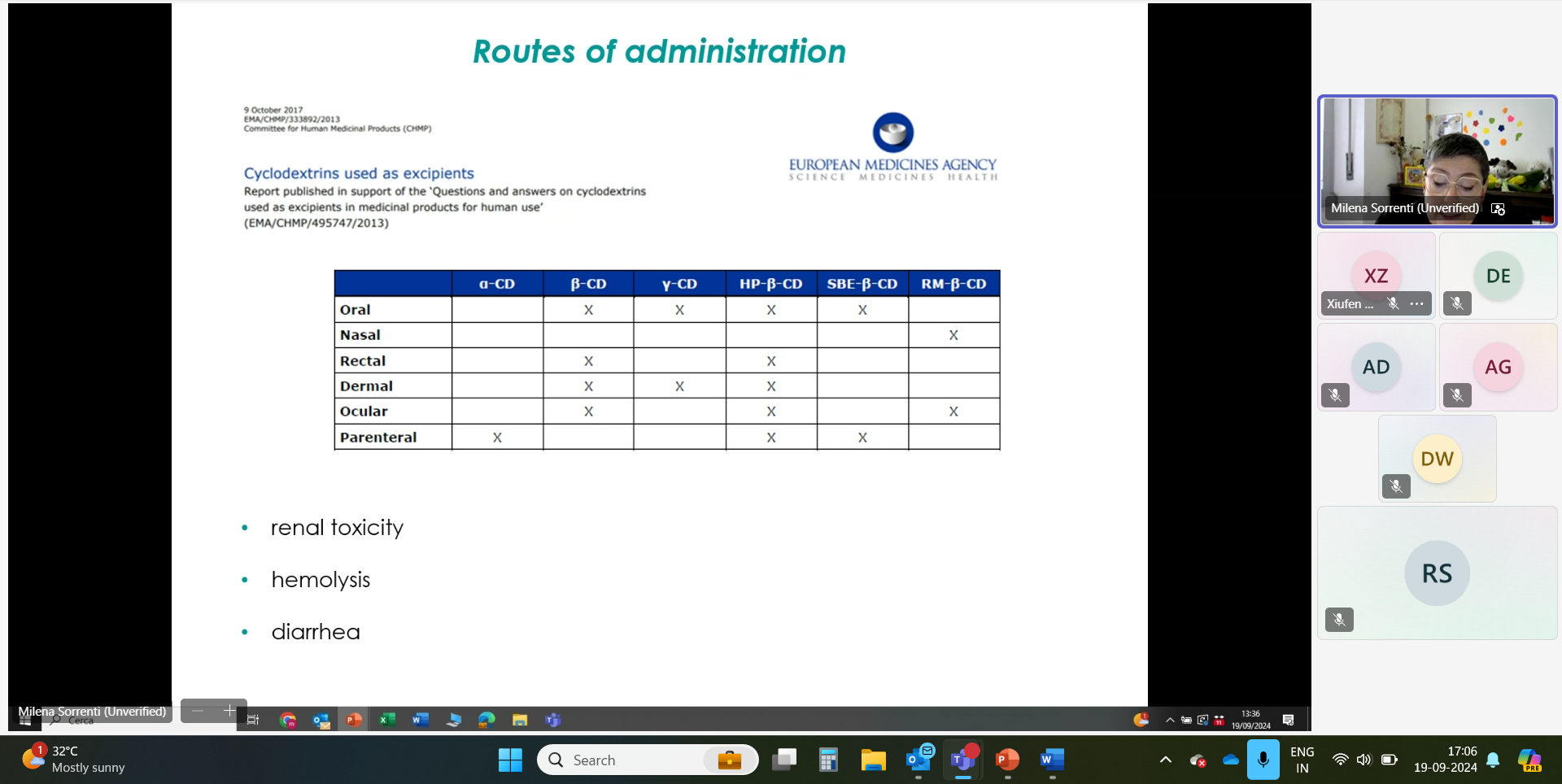Screen dimensions: 1562x784
Task: Click the 'Routes of administration' slide title
Action: 660,51
